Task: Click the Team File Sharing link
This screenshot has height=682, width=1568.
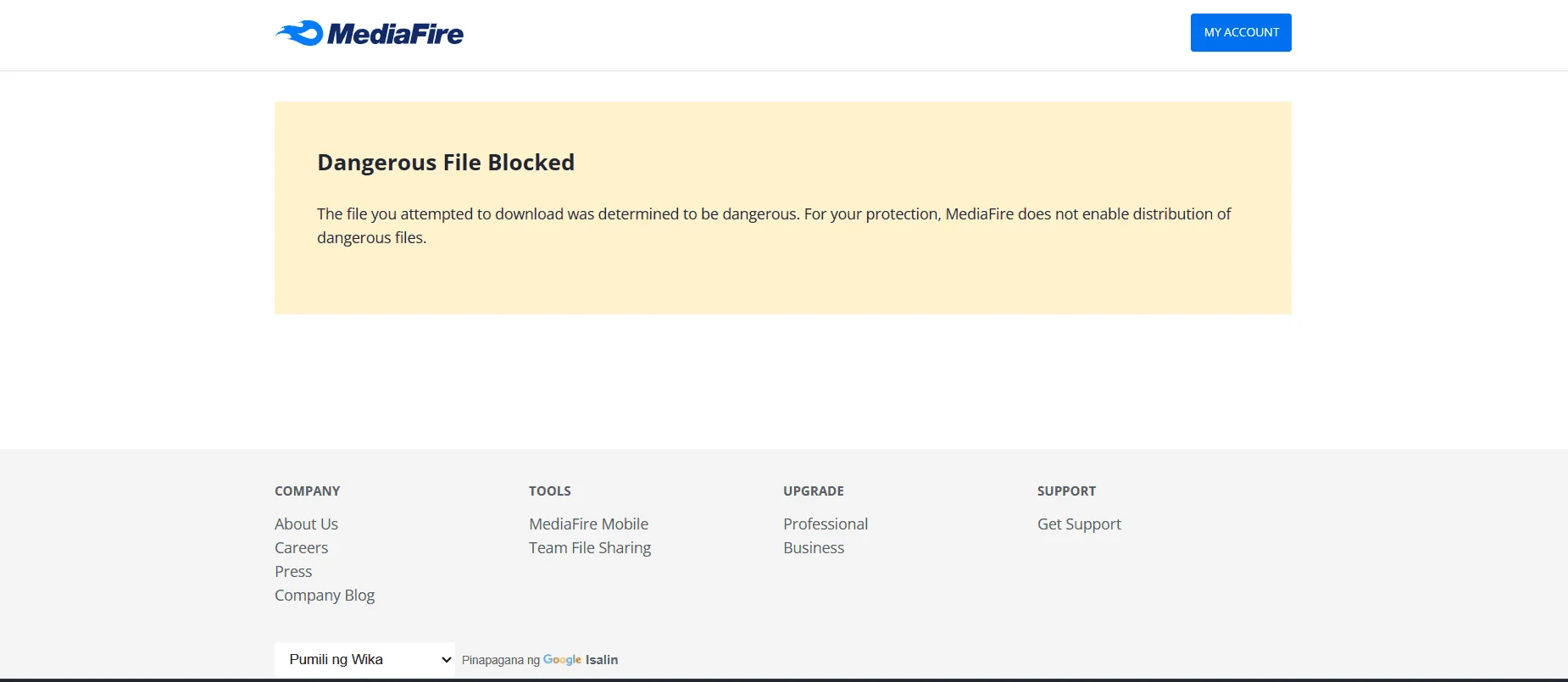Action: pos(590,547)
